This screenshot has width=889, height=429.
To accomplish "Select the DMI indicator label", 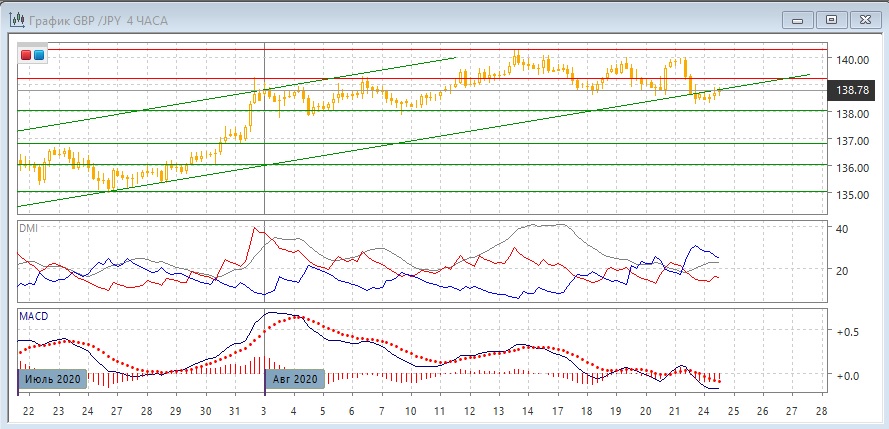I will (28, 228).
